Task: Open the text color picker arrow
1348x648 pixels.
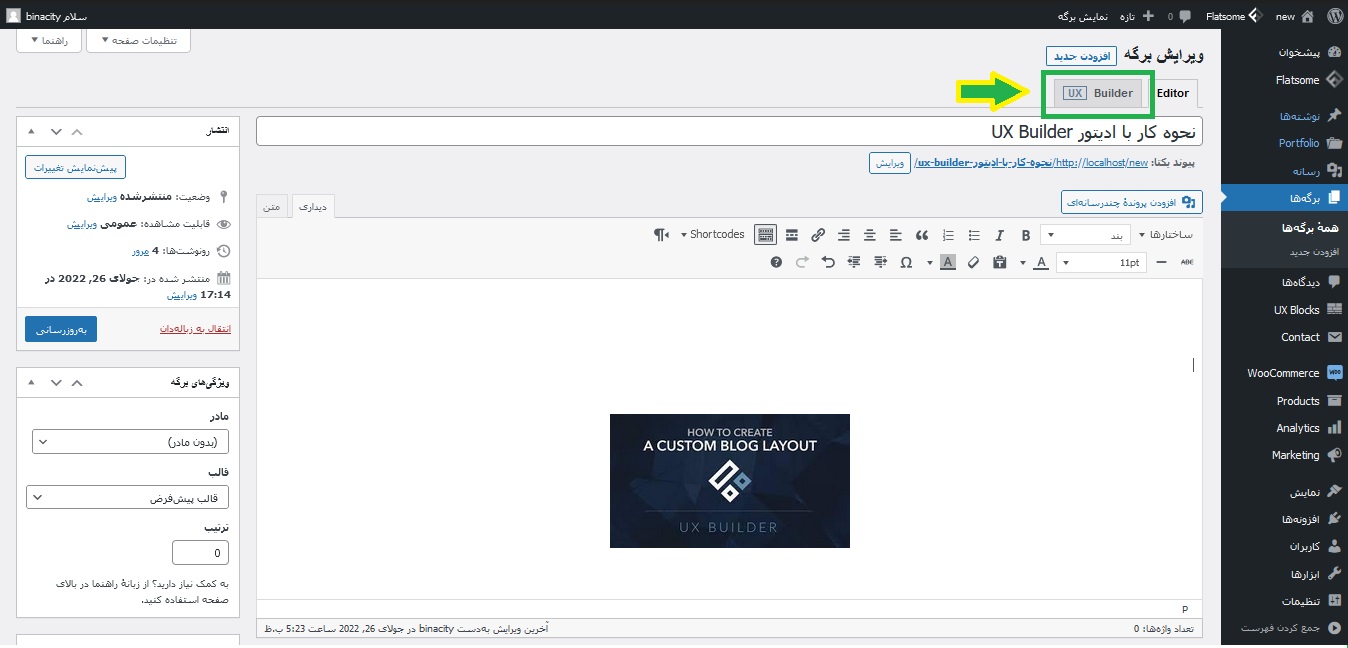Action: pyautogui.click(x=1022, y=262)
